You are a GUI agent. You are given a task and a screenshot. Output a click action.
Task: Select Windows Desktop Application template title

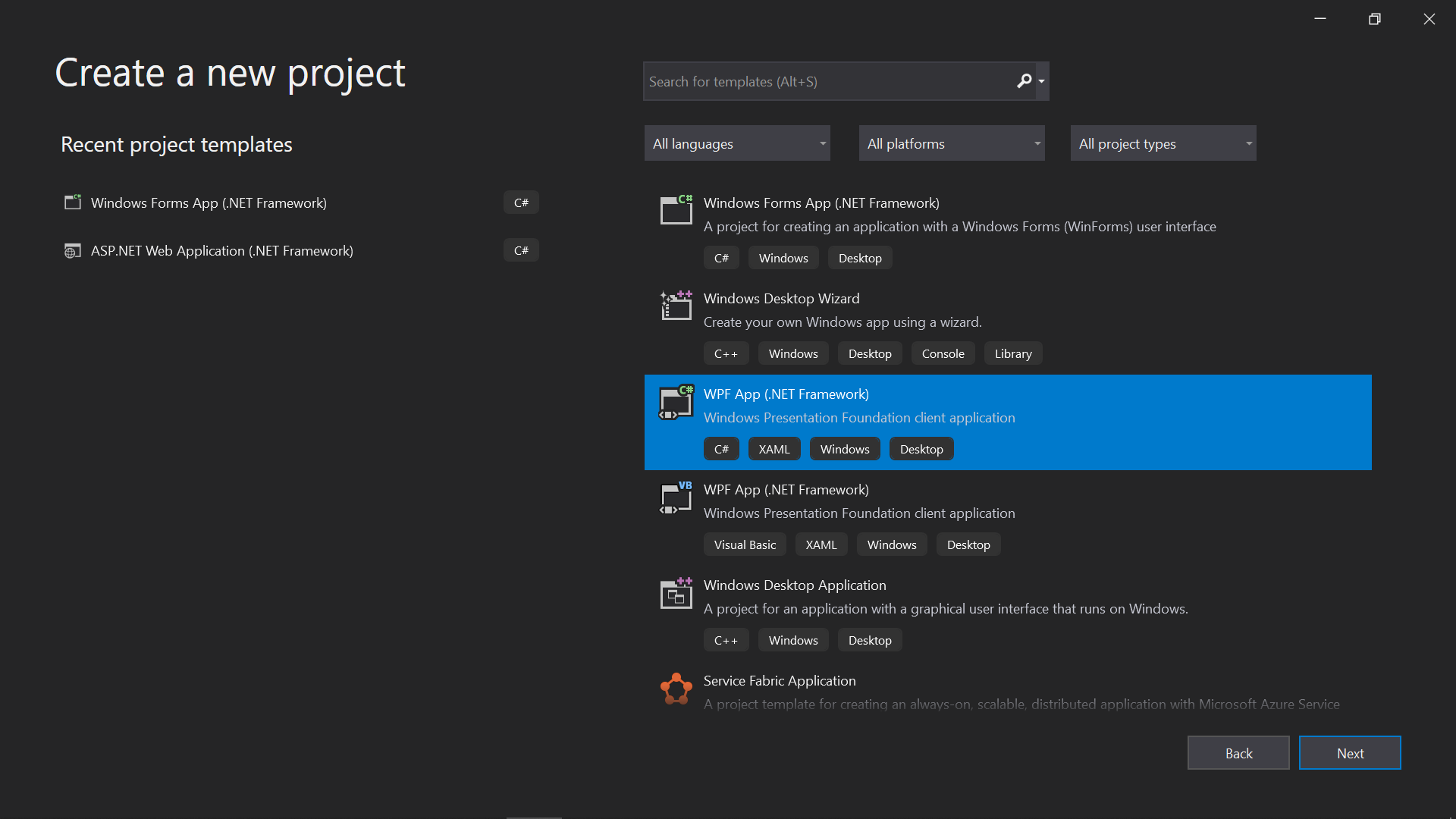tap(794, 585)
